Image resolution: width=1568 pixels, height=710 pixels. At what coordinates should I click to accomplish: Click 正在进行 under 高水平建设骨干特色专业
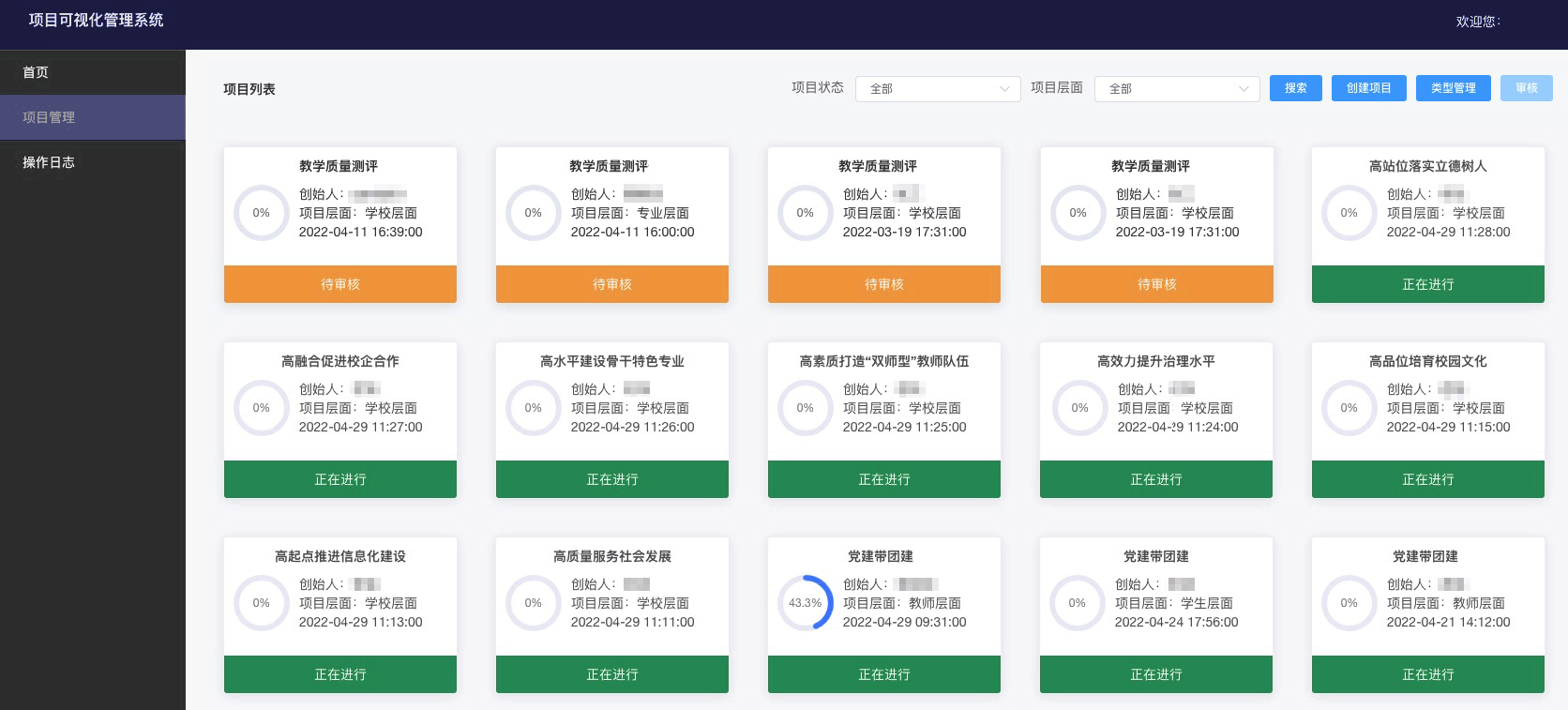(x=611, y=479)
